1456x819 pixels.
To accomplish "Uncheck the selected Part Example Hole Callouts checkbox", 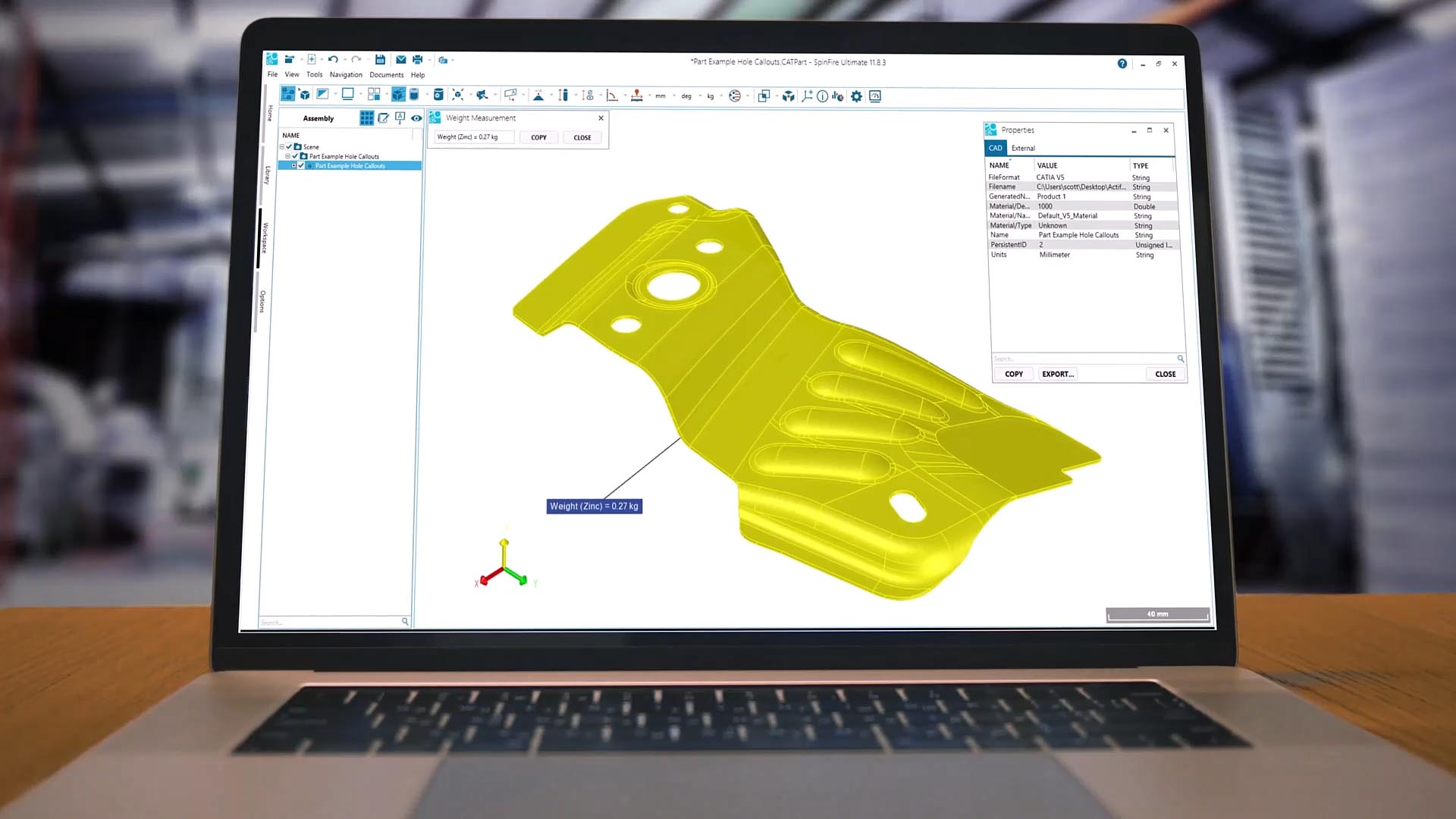I will tap(301, 166).
